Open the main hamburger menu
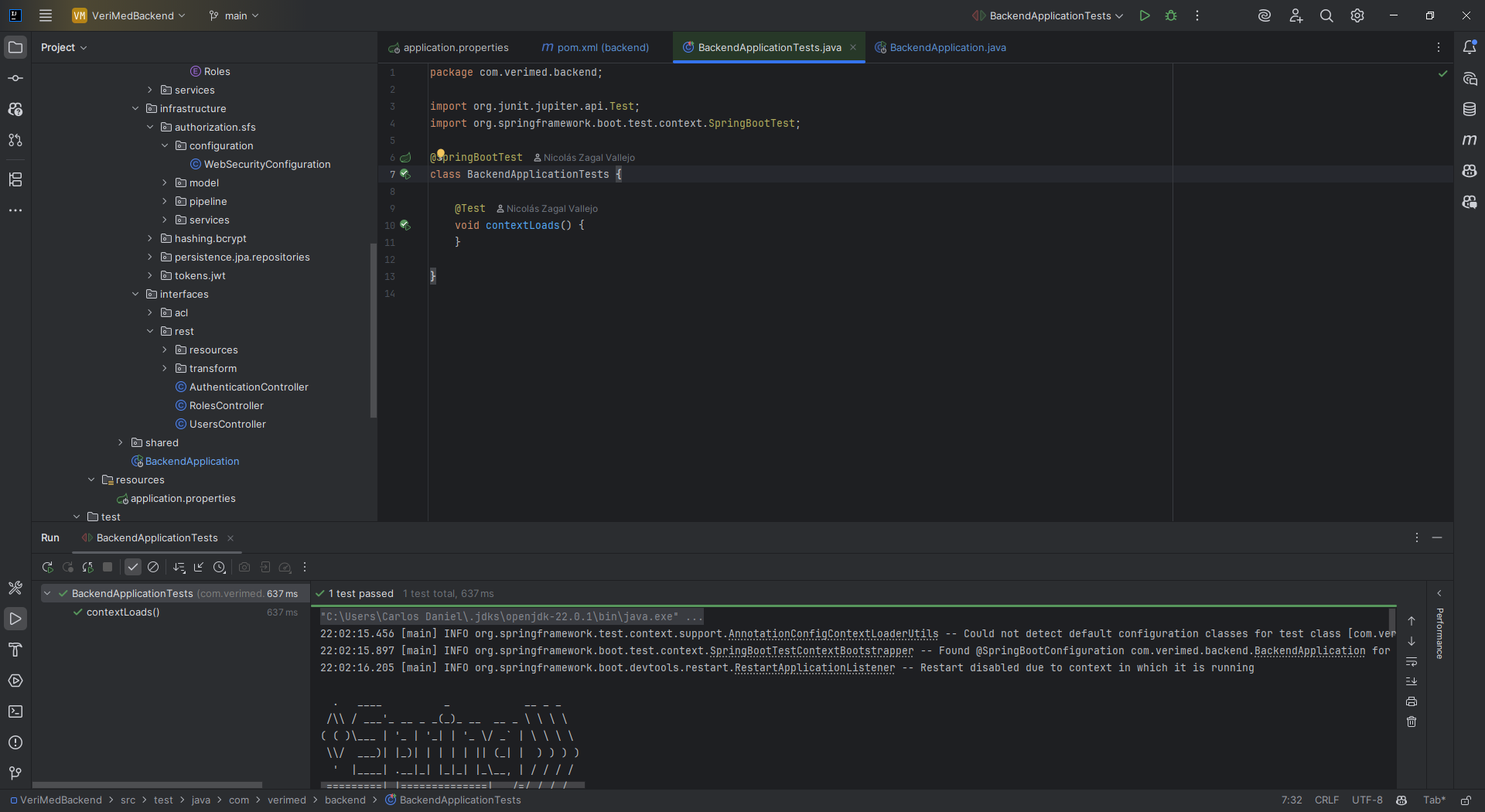Viewport: 1485px width, 812px height. (46, 15)
